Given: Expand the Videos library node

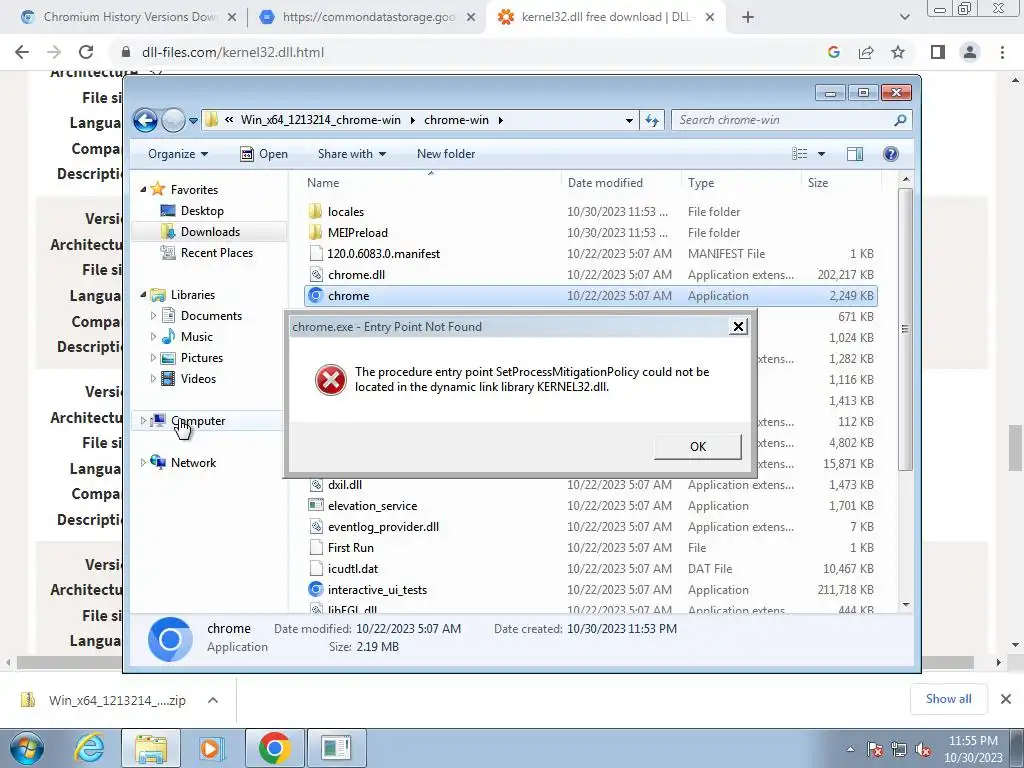Looking at the screenshot, I should [153, 379].
